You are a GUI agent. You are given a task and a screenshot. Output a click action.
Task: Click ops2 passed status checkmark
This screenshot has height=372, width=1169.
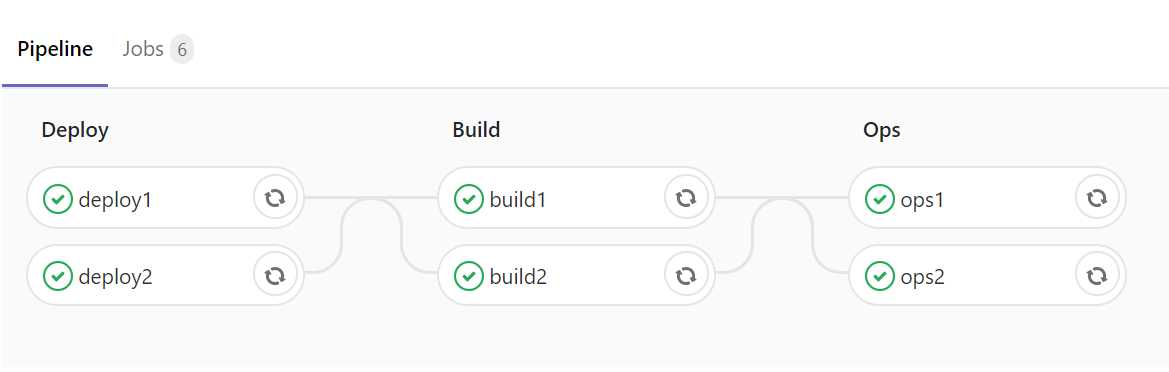(880, 277)
